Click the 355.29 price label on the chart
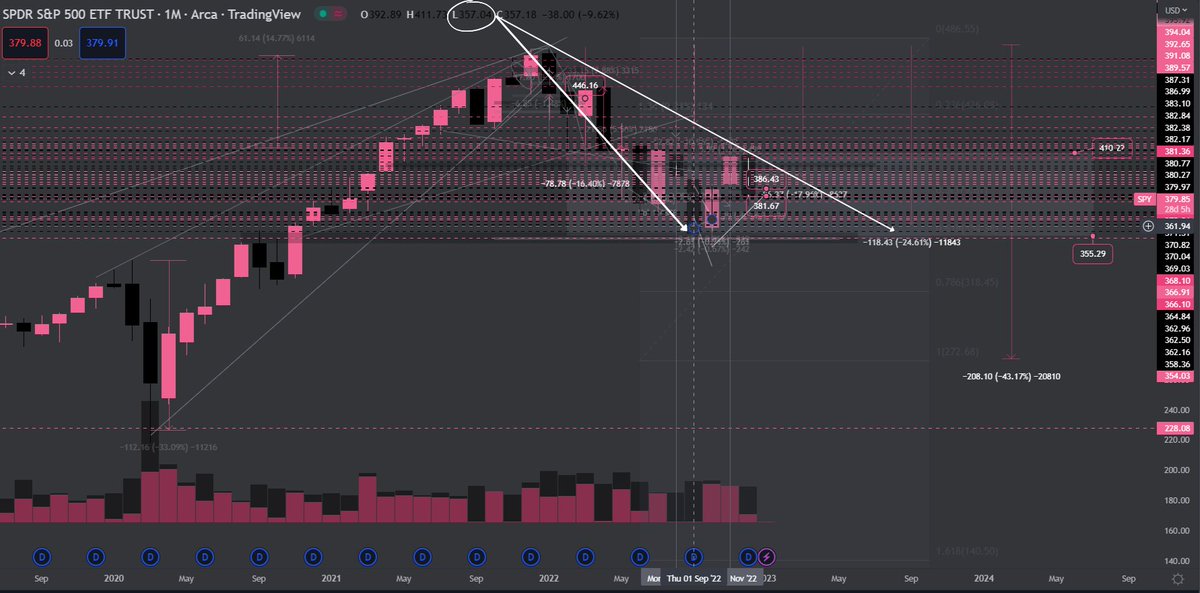Screen dimensions: 1200x593 point(1091,254)
